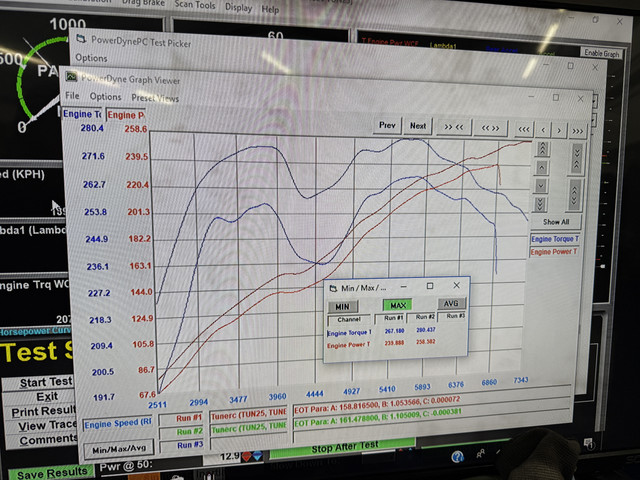Close the Min/Max popup window
This screenshot has height=480, width=640.
point(456,285)
